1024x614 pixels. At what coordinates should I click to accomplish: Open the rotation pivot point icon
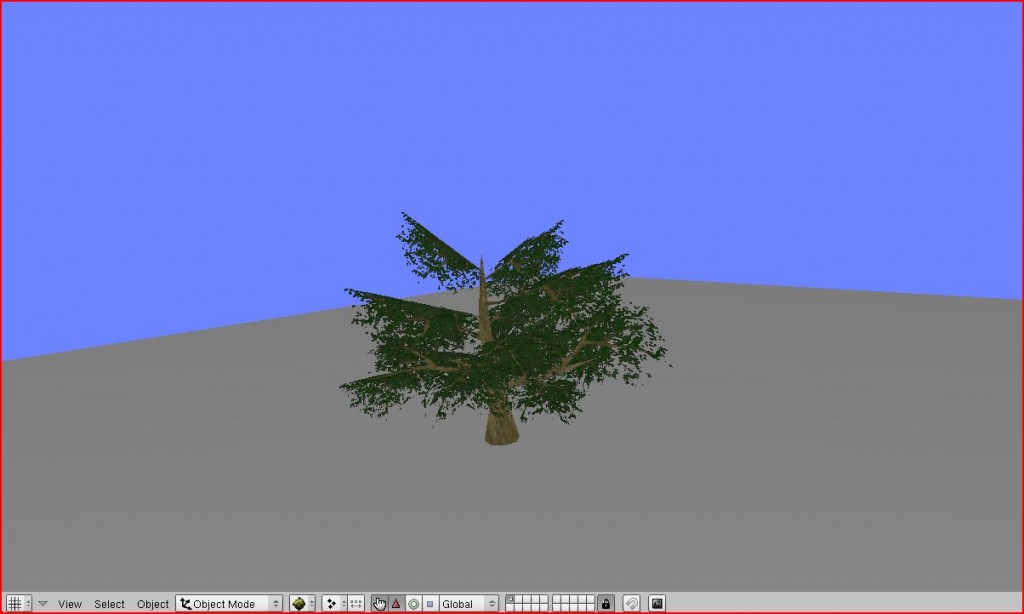[x=333, y=603]
